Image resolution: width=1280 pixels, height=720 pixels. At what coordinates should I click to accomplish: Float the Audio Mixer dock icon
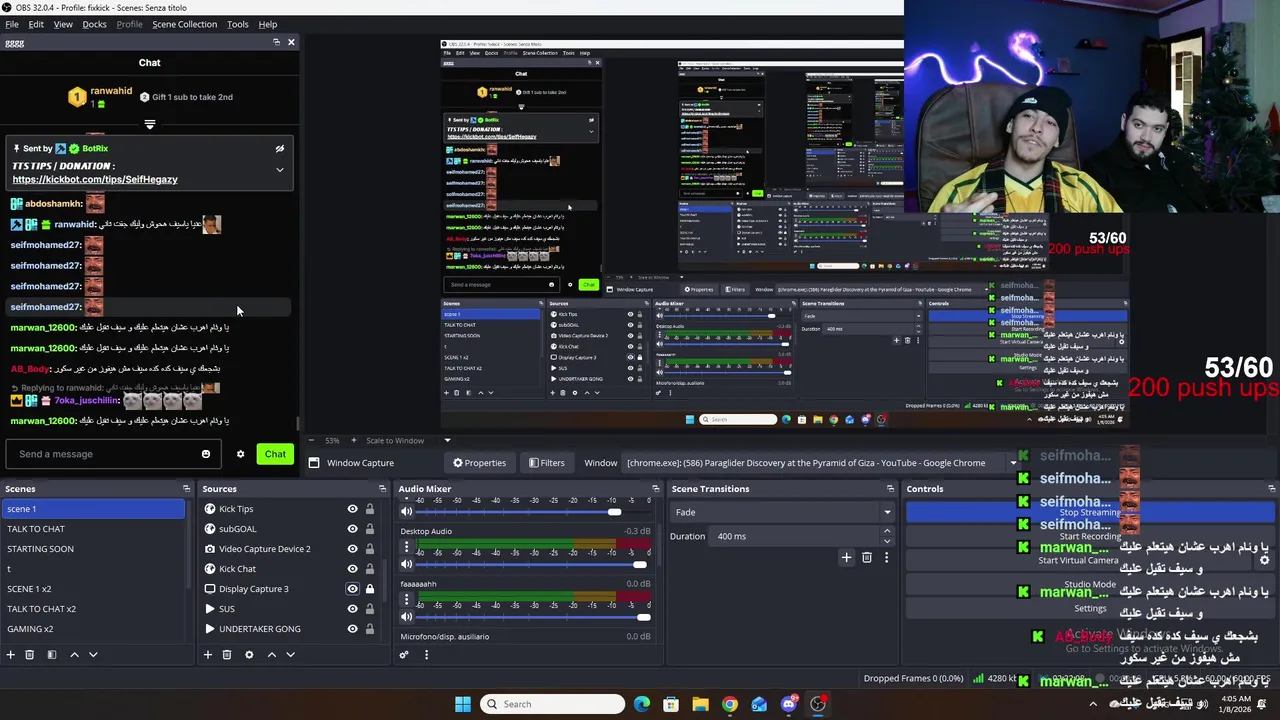[656, 489]
